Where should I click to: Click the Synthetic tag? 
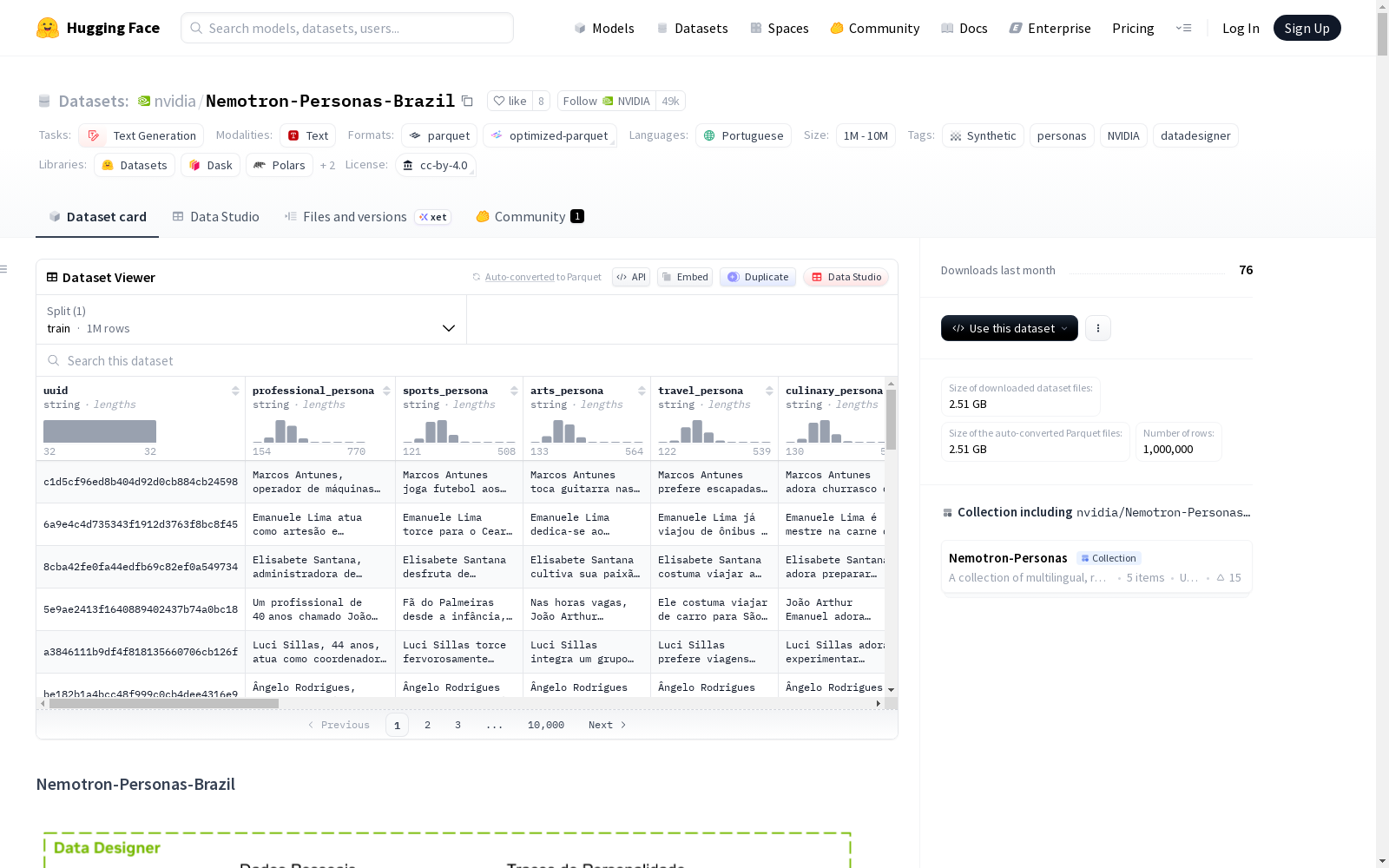983,135
